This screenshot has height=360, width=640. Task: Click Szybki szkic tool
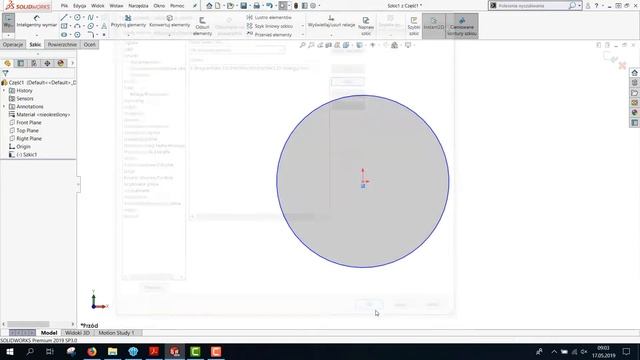click(413, 27)
